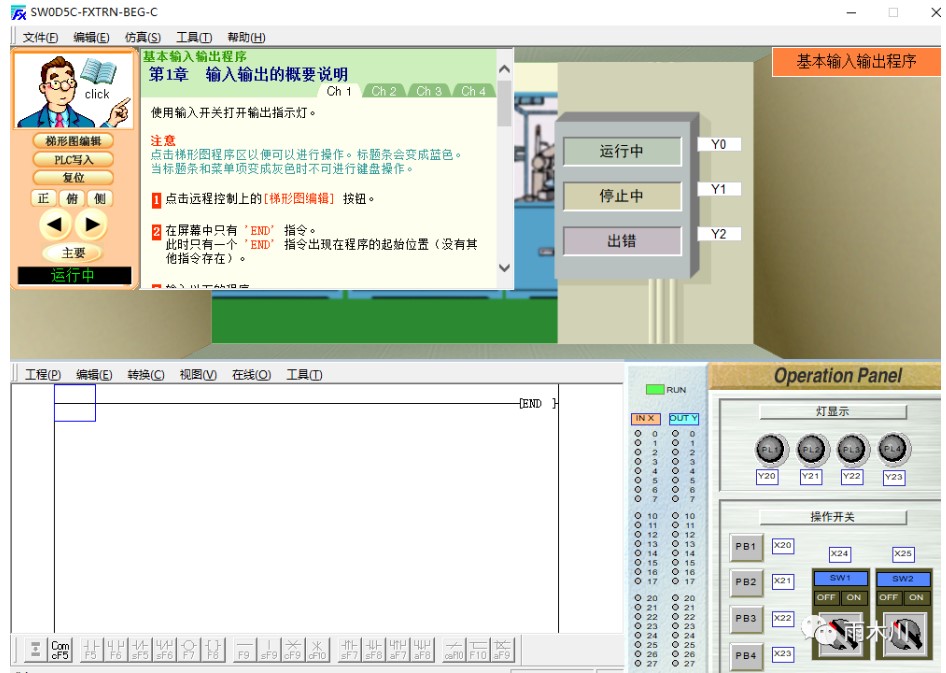Open the 仿真(S) menu
Viewport: 946px width, 673px height.
point(143,37)
